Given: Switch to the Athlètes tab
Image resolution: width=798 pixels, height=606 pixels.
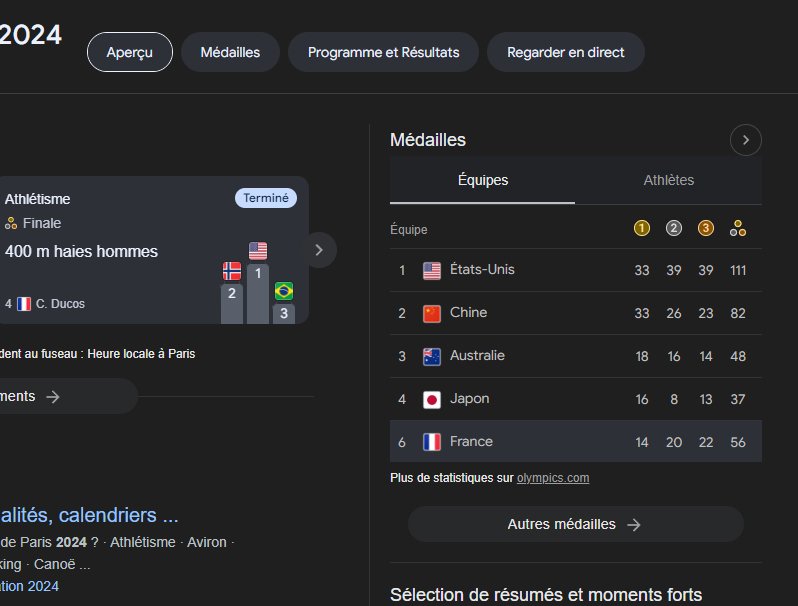Looking at the screenshot, I should click(x=668, y=180).
